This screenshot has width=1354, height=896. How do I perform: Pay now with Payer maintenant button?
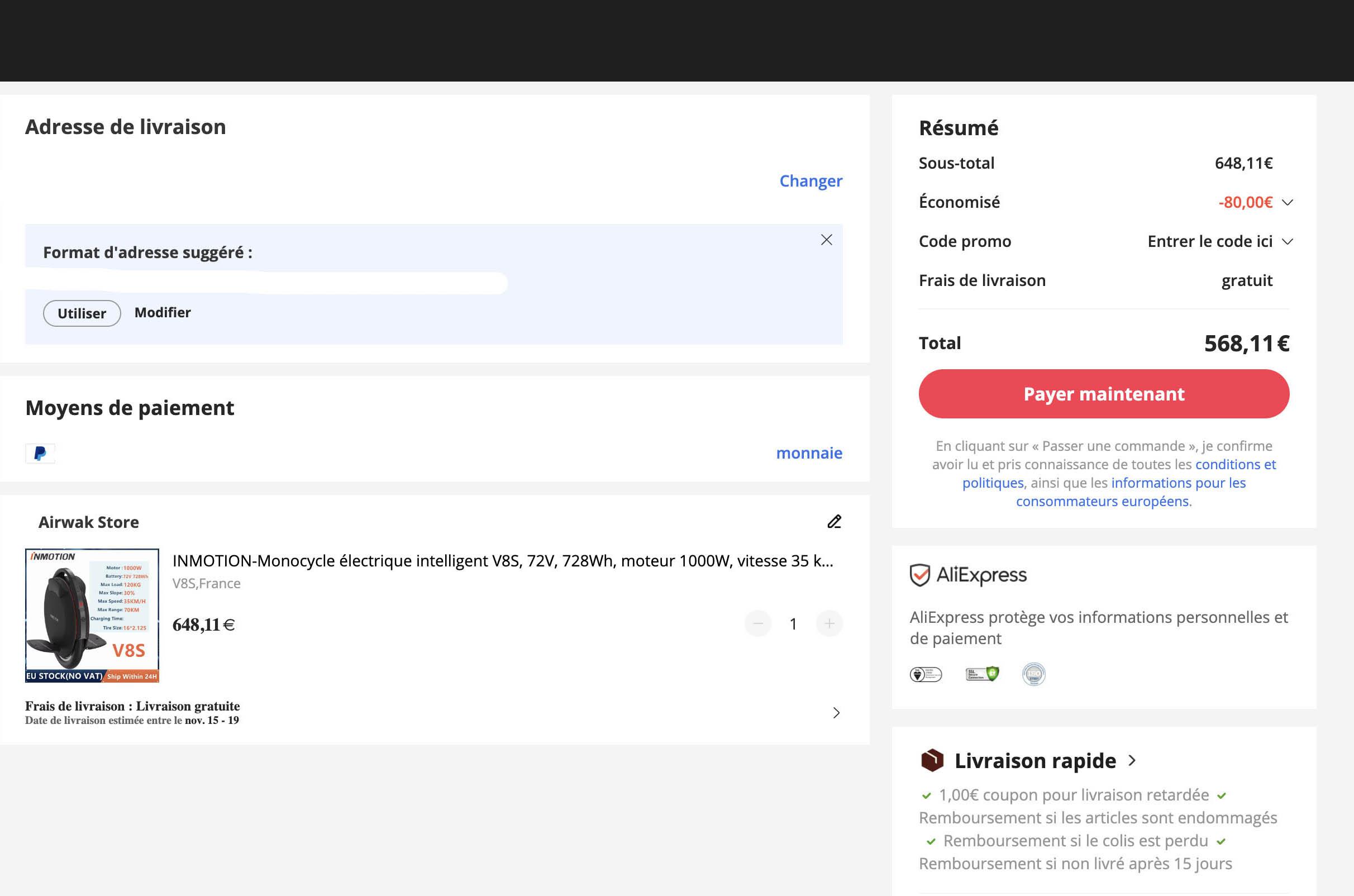(x=1104, y=394)
